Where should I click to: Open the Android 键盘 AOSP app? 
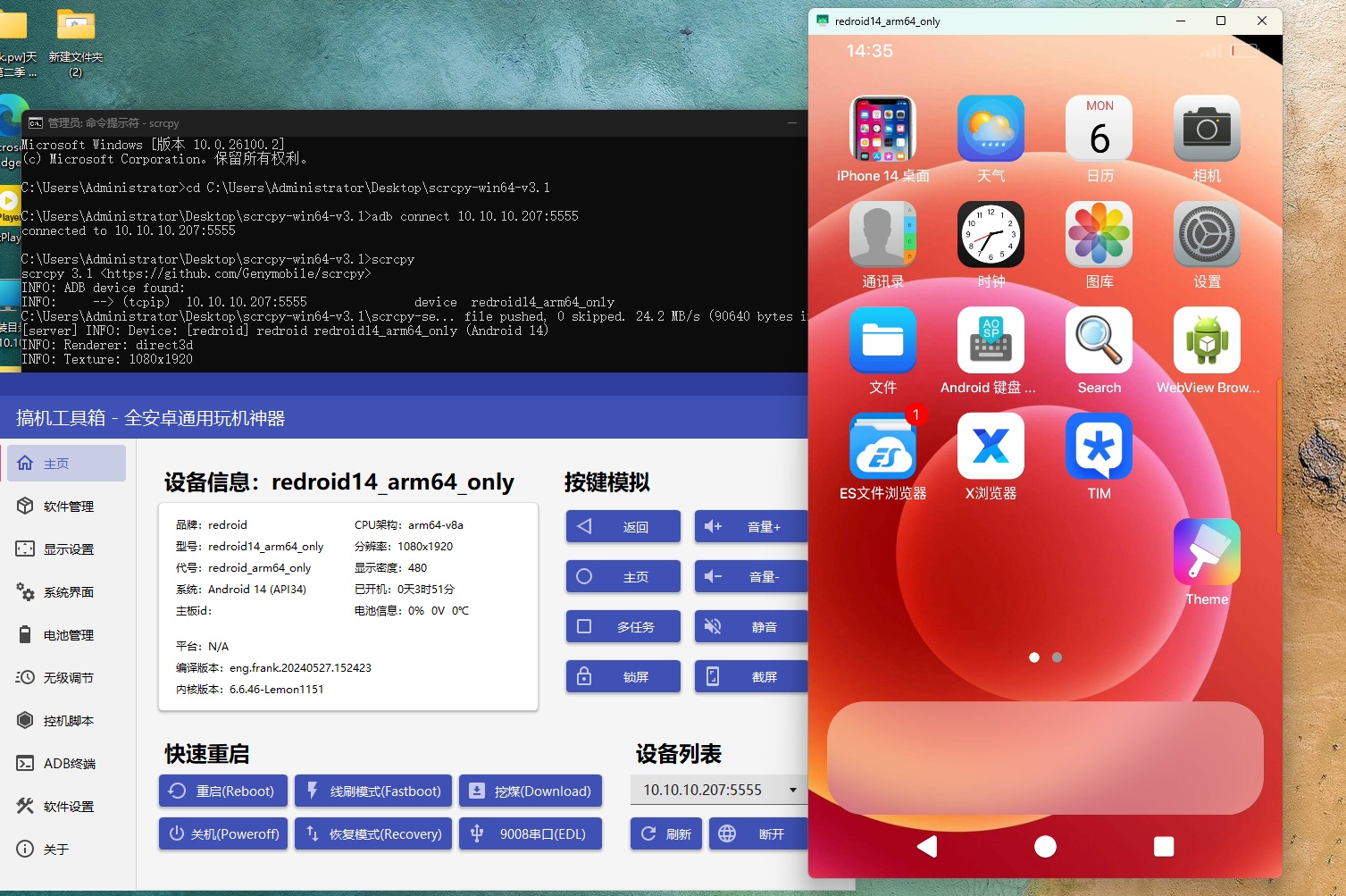[x=991, y=339]
